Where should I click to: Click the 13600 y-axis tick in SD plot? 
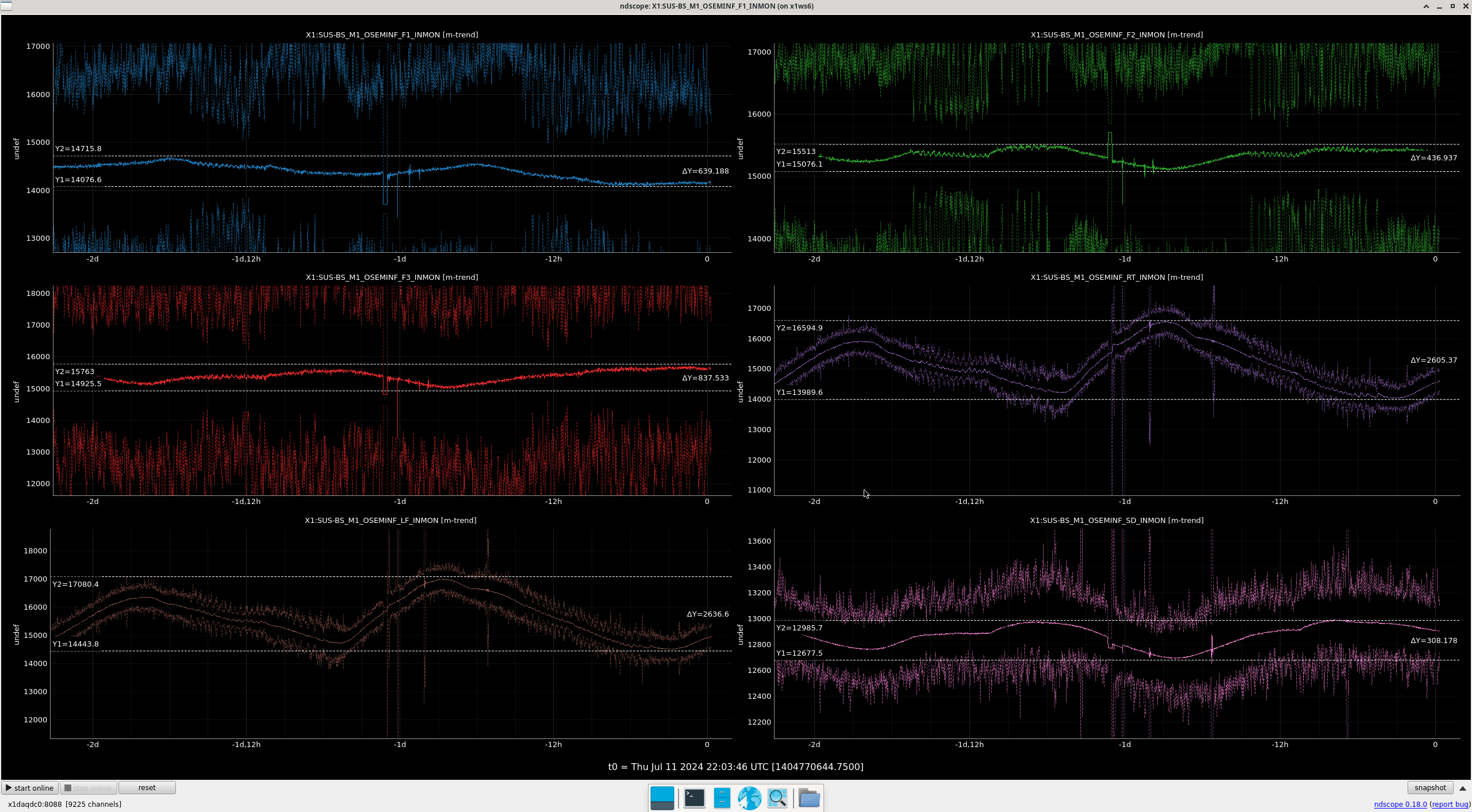pyautogui.click(x=759, y=541)
